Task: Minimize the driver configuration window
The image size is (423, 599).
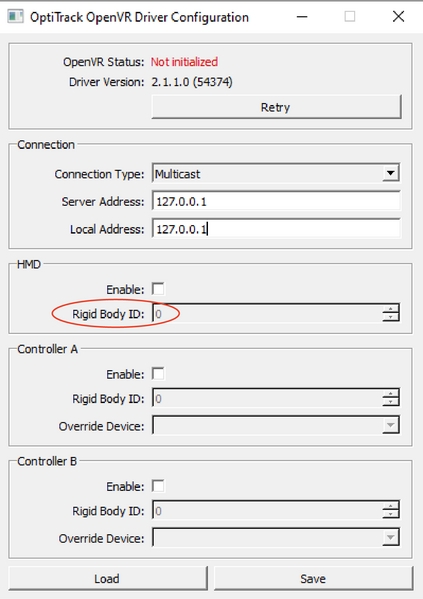Action: click(302, 17)
